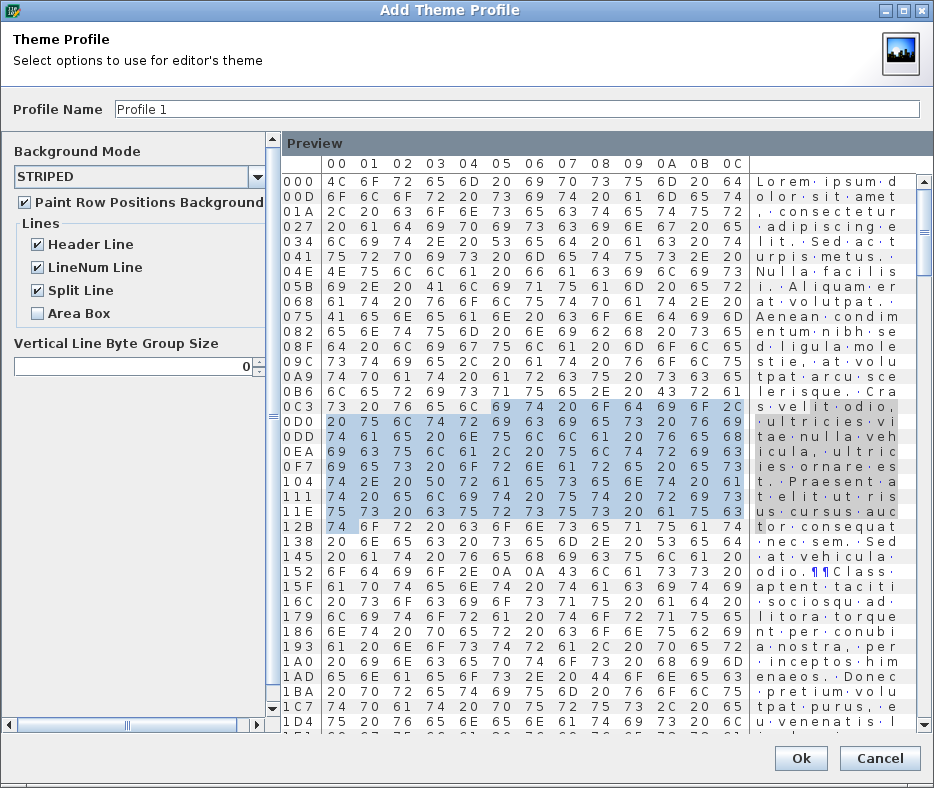Click the application icon in title bar
The height and width of the screenshot is (788, 934).
coord(11,10)
